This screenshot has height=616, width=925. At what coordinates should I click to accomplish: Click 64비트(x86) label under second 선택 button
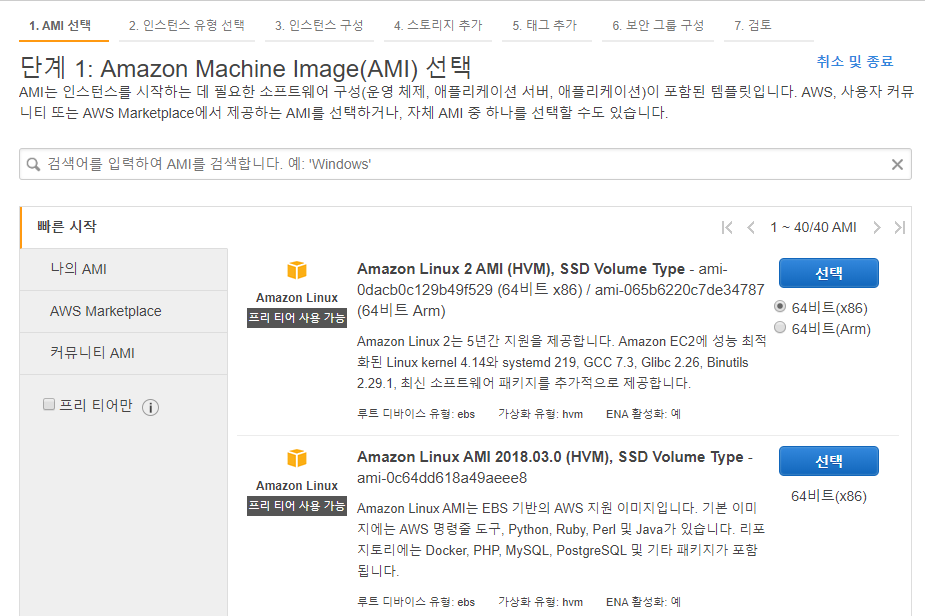click(x=828, y=496)
